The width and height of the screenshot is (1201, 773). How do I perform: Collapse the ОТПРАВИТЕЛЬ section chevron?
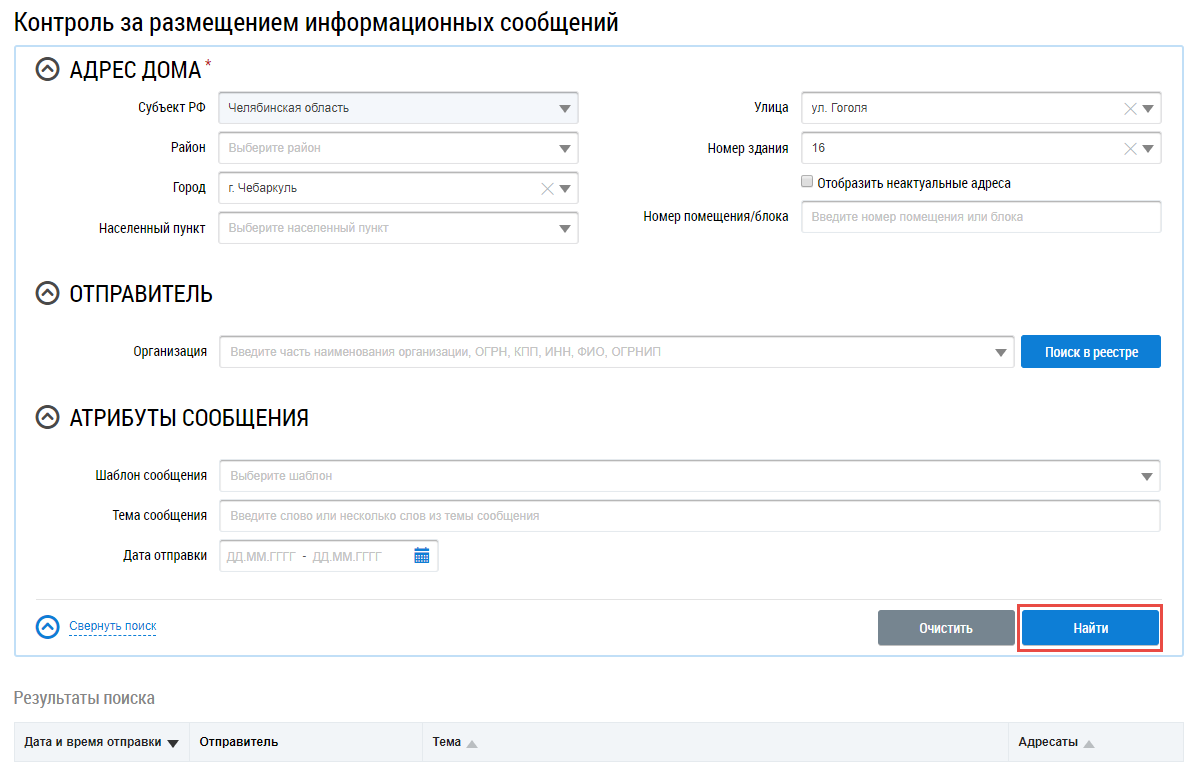[x=47, y=294]
